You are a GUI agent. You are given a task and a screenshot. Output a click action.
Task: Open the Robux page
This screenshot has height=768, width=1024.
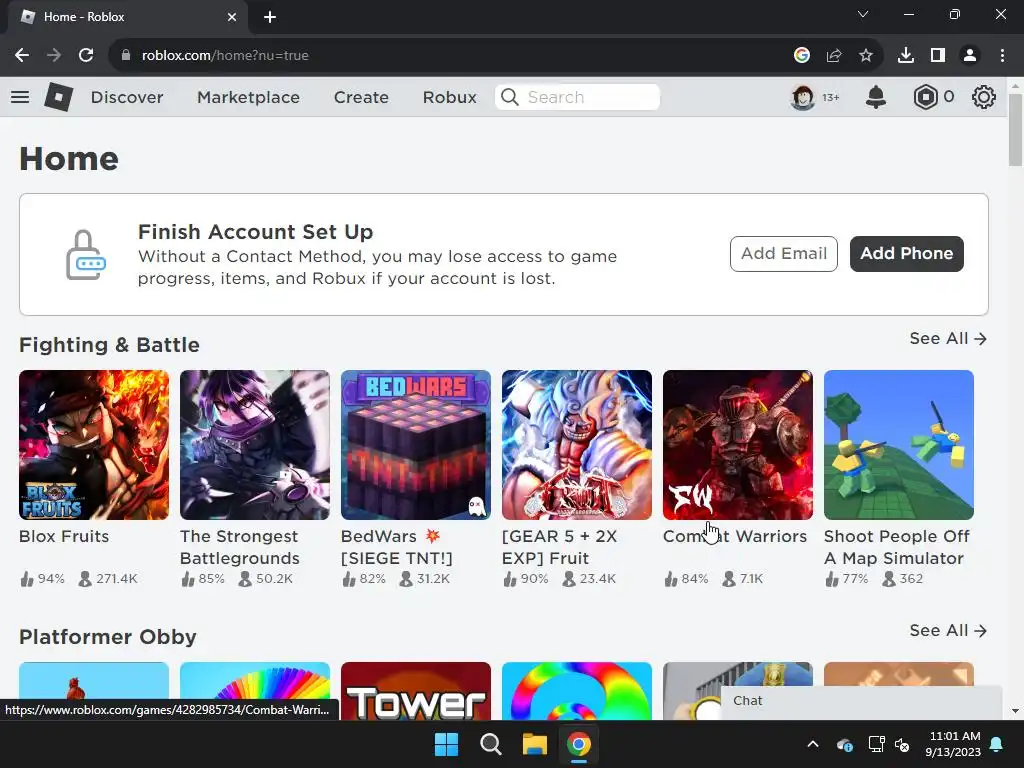pyautogui.click(x=449, y=97)
